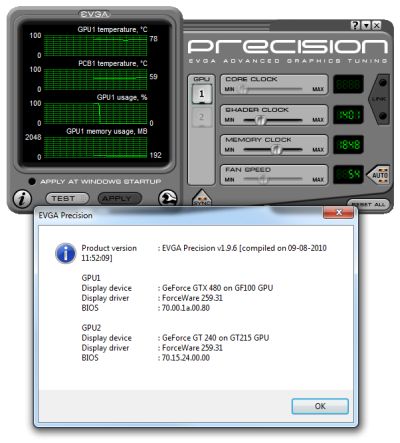Viewport: 400px width, 443px height.
Task: Click the 'GPU2' heading in dialog
Action: pyautogui.click(x=91, y=328)
